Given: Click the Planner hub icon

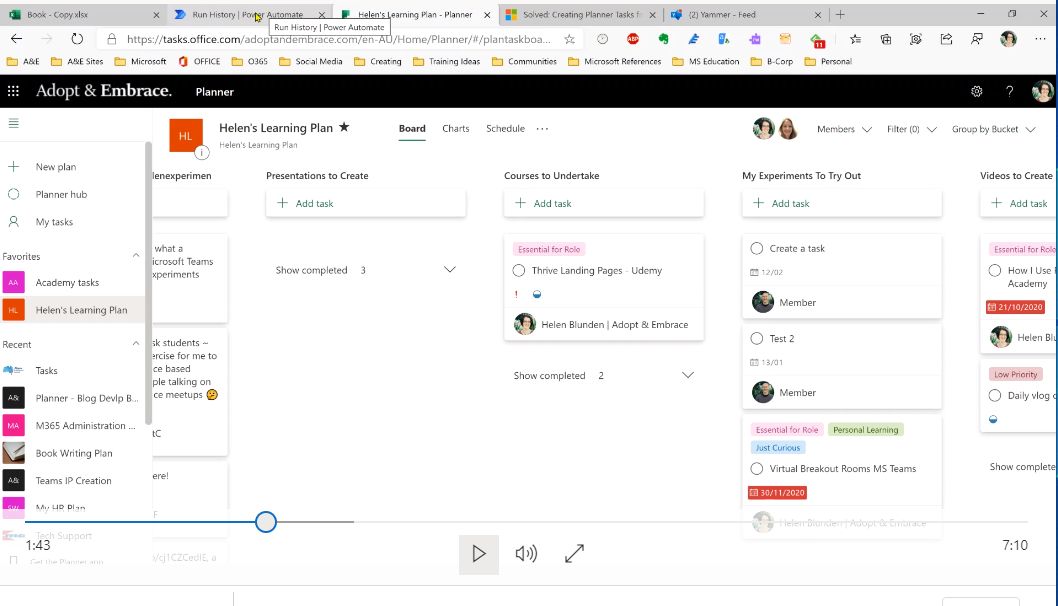Looking at the screenshot, I should pyautogui.click(x=13, y=194).
